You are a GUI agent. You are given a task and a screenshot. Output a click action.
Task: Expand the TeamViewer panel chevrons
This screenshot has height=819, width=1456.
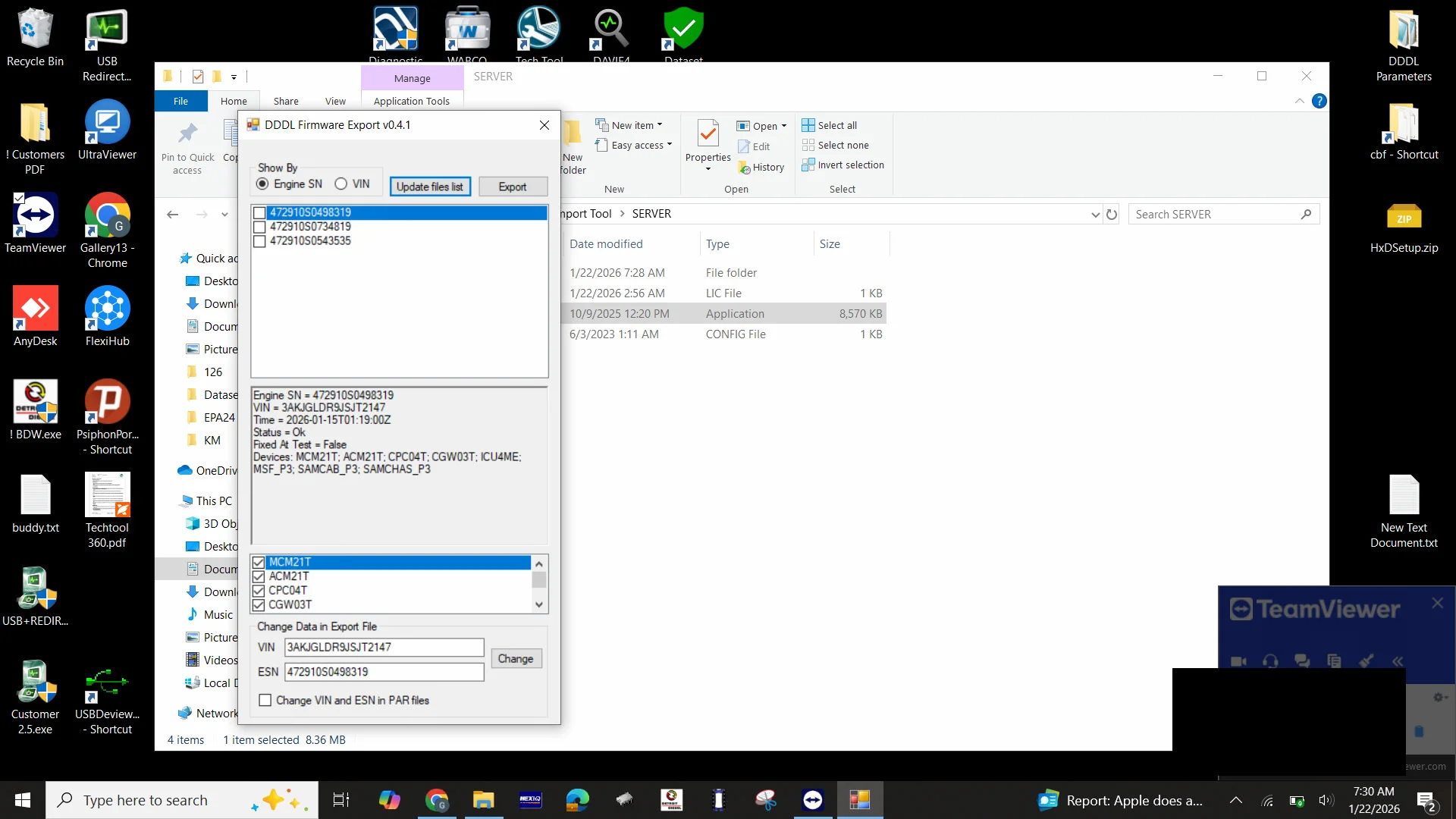(x=1398, y=661)
